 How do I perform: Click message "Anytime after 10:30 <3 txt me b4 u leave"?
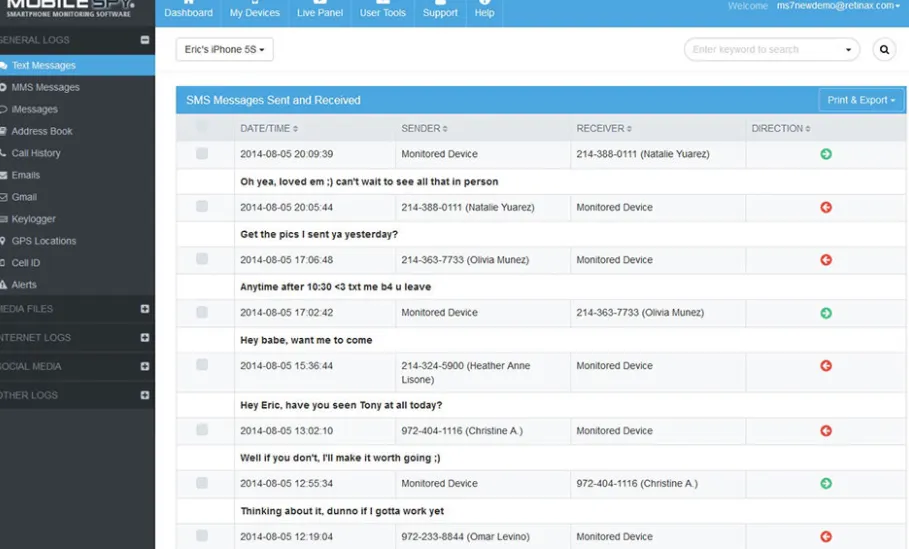(x=336, y=287)
